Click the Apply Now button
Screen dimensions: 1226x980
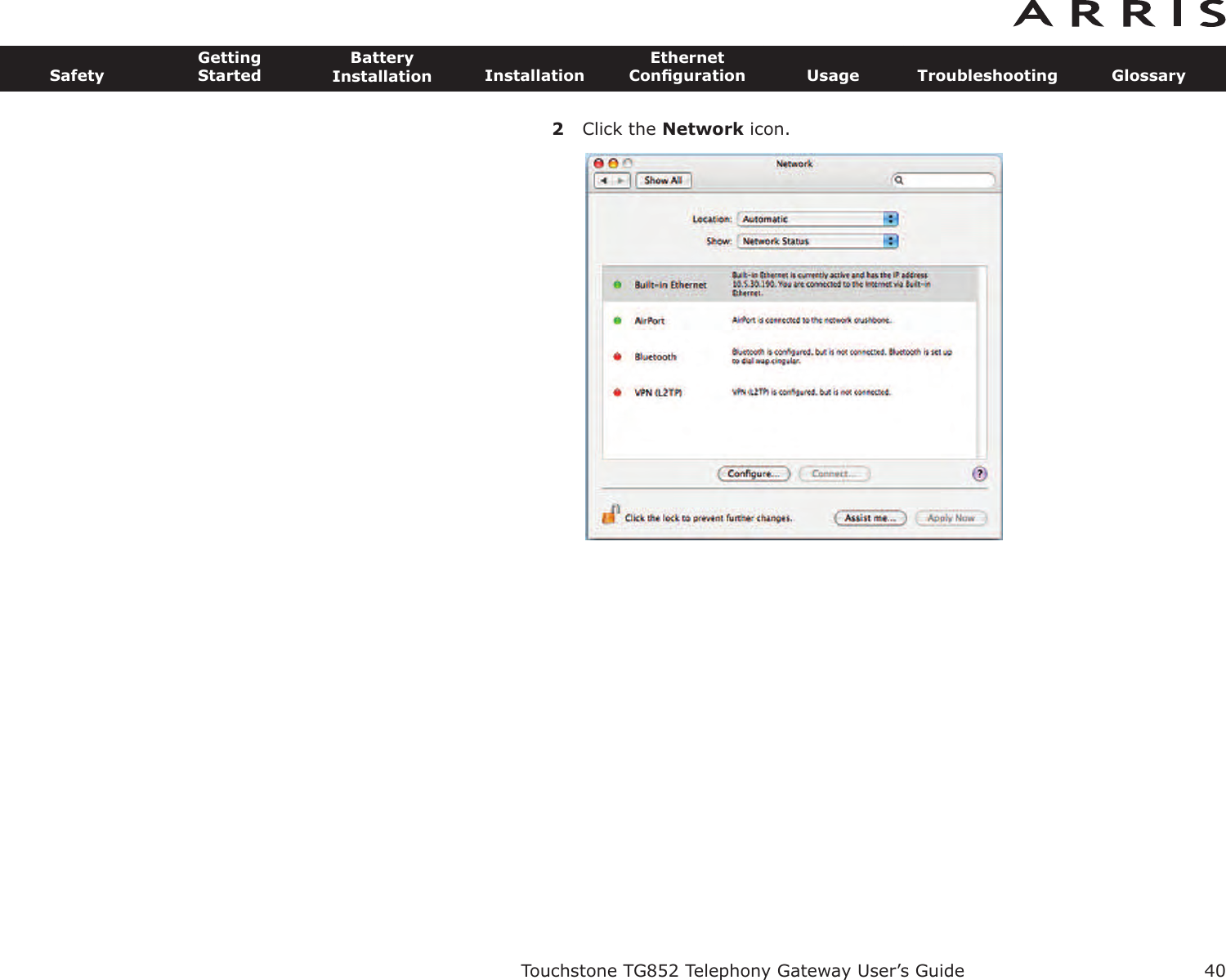pyautogui.click(x=951, y=518)
